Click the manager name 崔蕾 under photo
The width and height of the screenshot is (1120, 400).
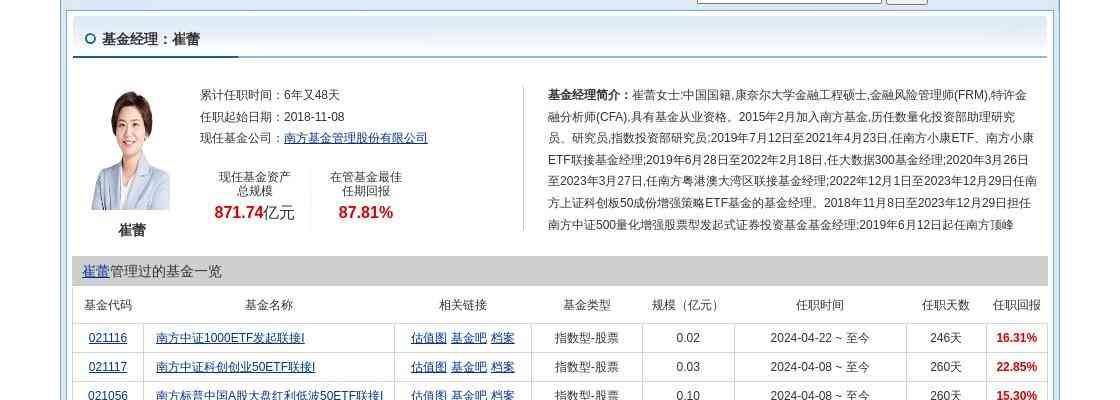(x=132, y=230)
